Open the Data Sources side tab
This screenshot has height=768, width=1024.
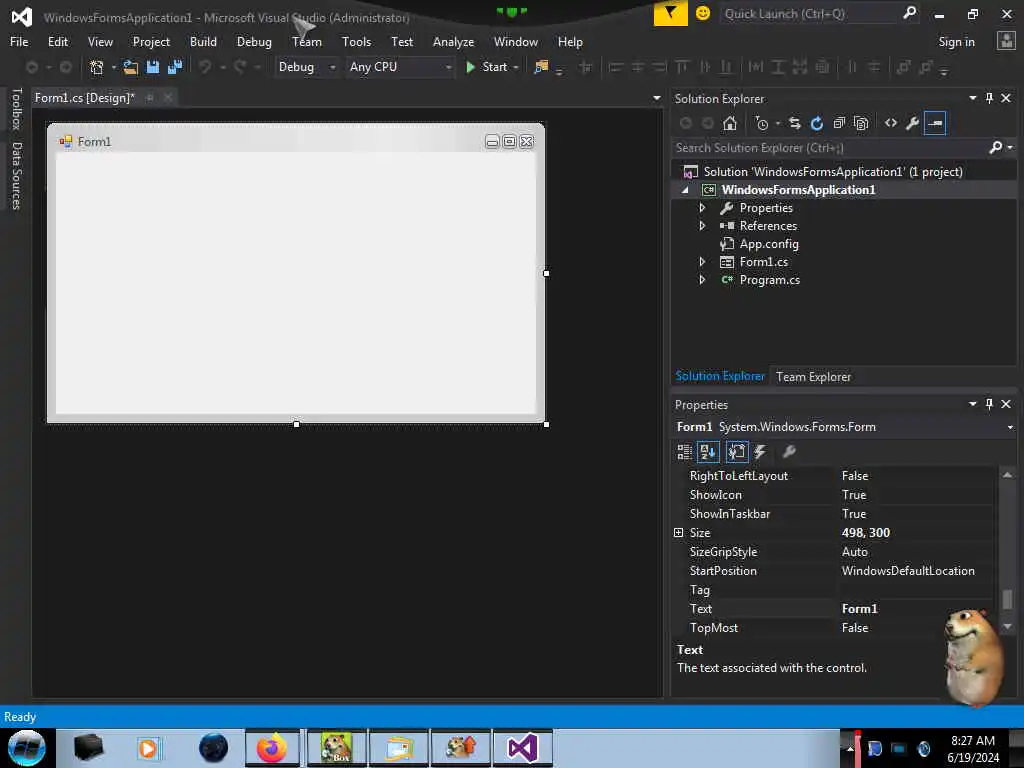click(17, 176)
